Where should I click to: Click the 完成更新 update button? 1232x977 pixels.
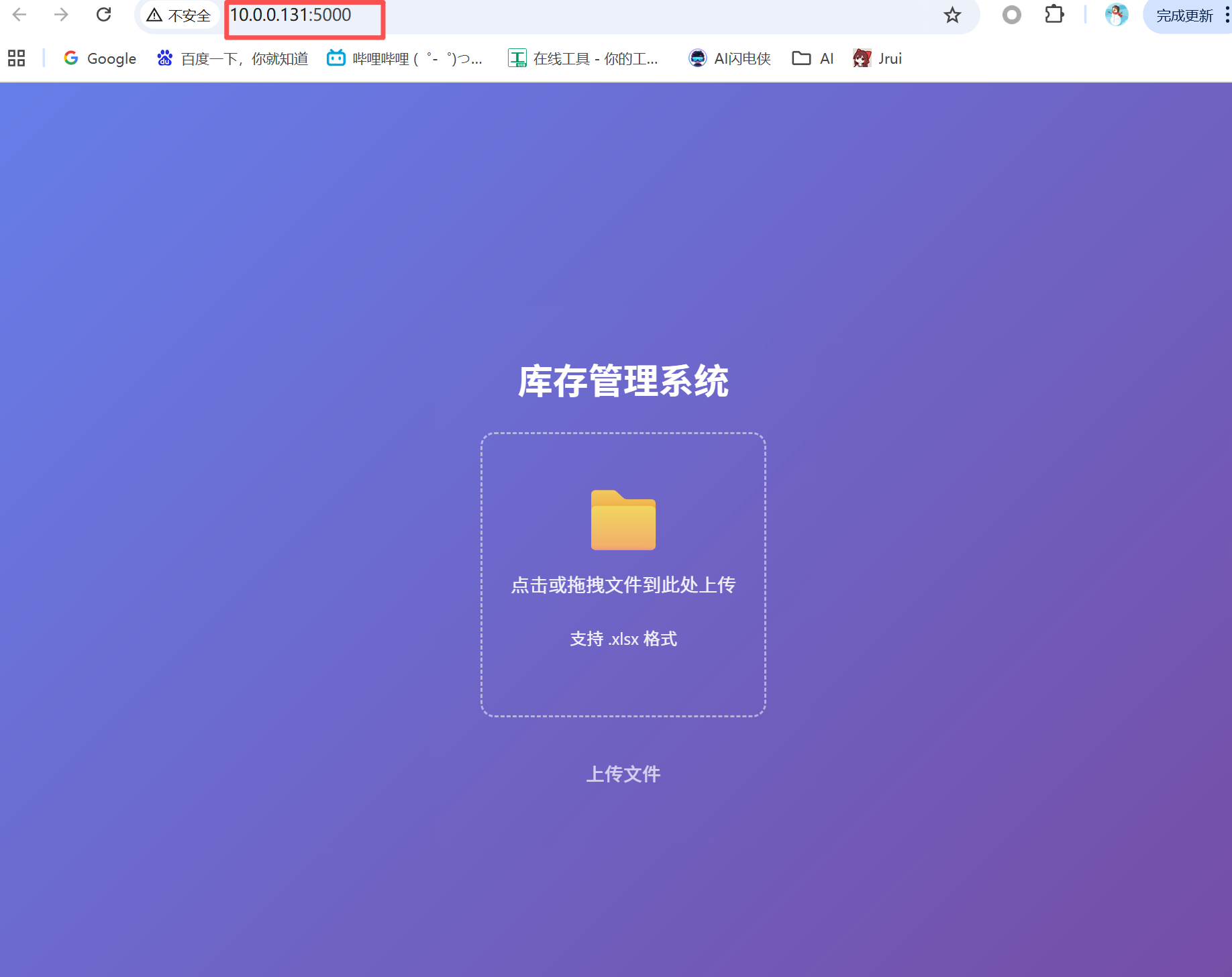pos(1184,15)
